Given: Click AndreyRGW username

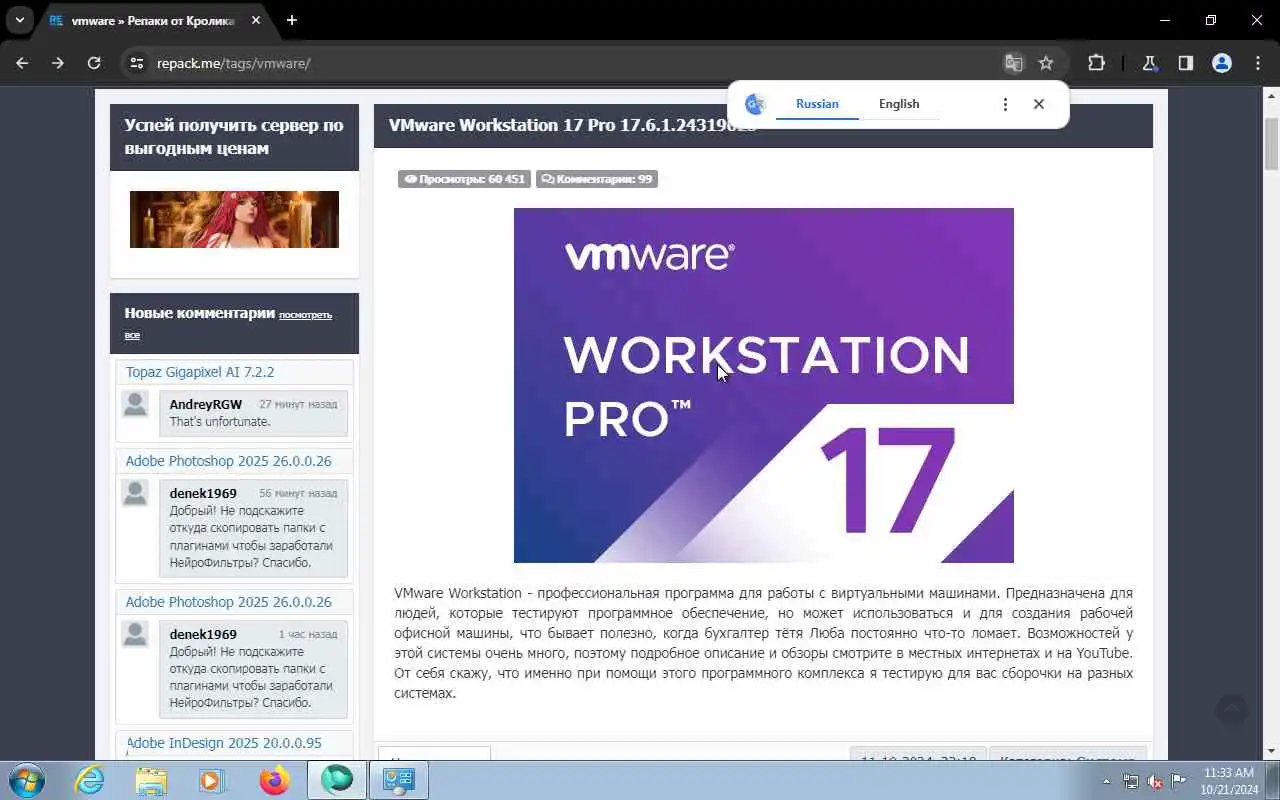Looking at the screenshot, I should (x=206, y=404).
